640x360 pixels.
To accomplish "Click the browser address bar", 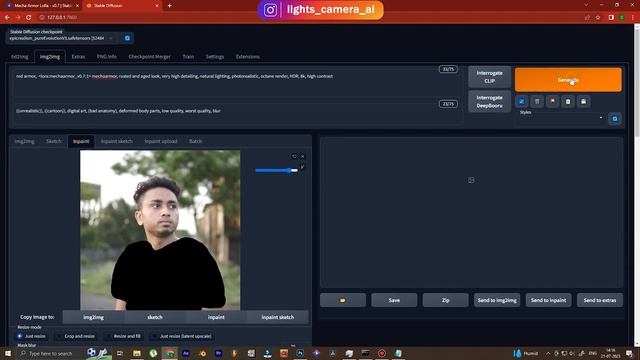I will pos(310,18).
